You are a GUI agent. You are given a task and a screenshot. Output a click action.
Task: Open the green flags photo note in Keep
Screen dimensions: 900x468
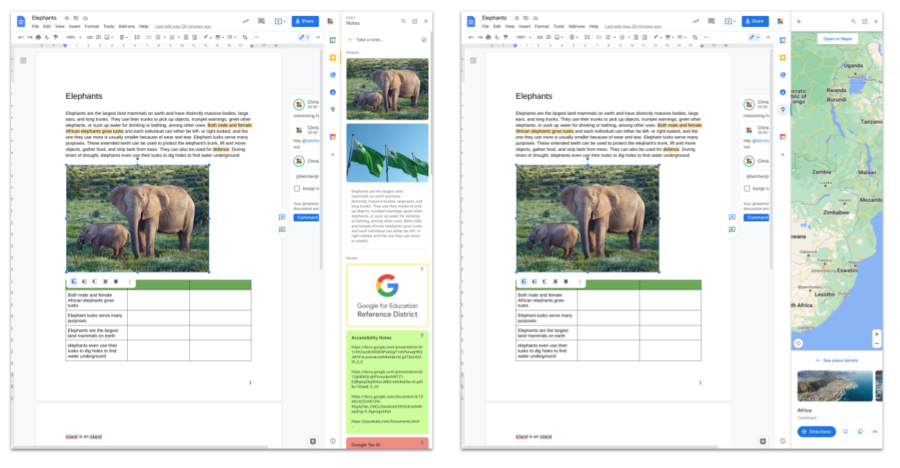tap(387, 153)
